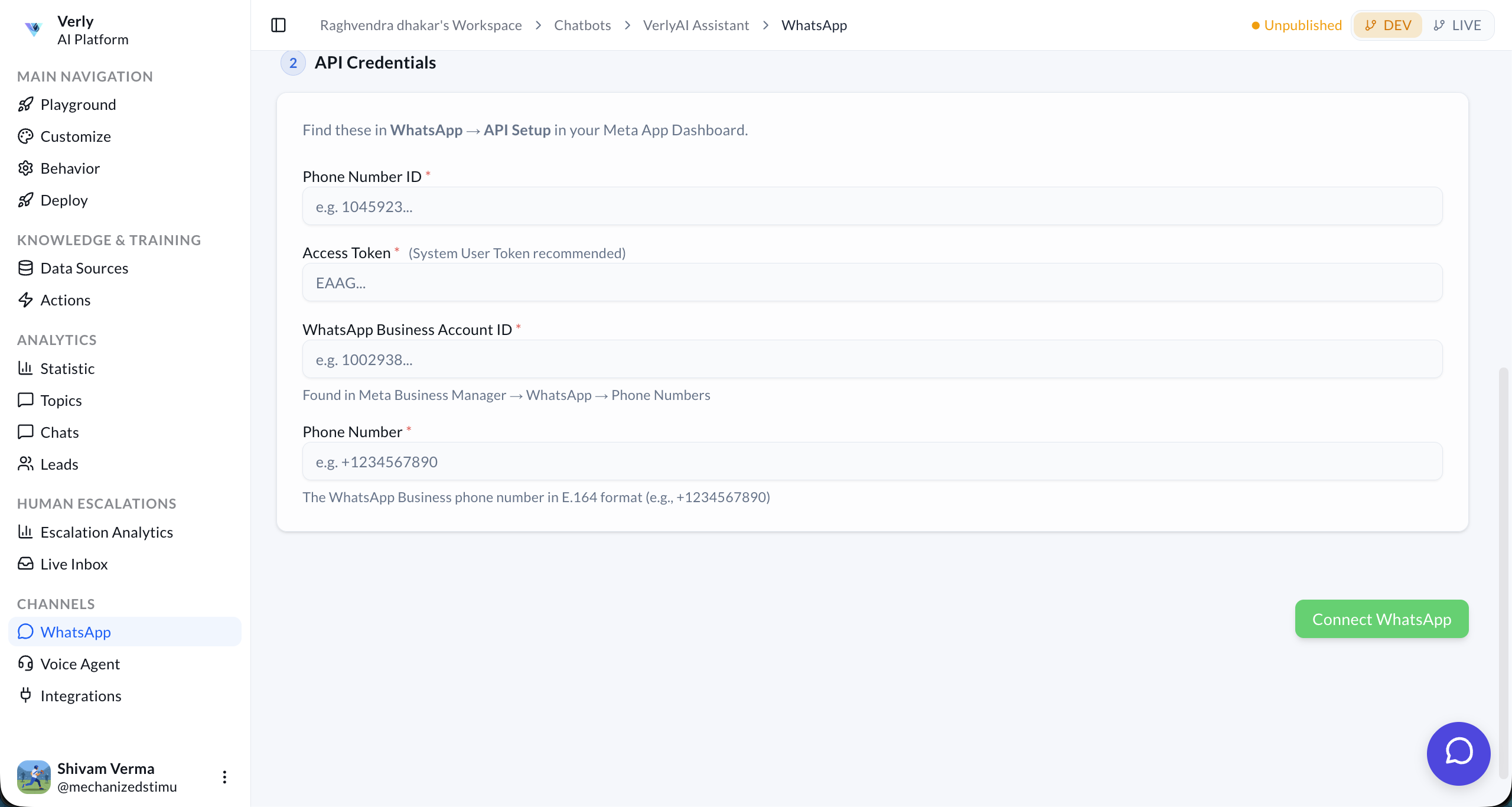1512x807 pixels.
Task: Open Integrations under Channels
Action: pyautogui.click(x=81, y=695)
